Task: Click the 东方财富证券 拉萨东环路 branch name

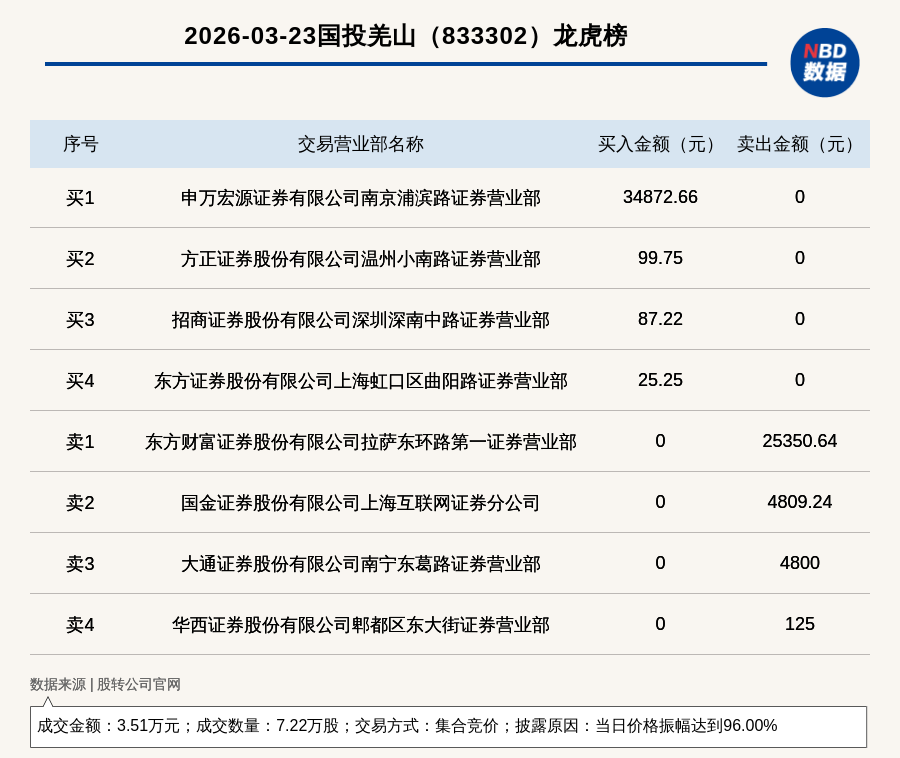Action: click(x=360, y=442)
